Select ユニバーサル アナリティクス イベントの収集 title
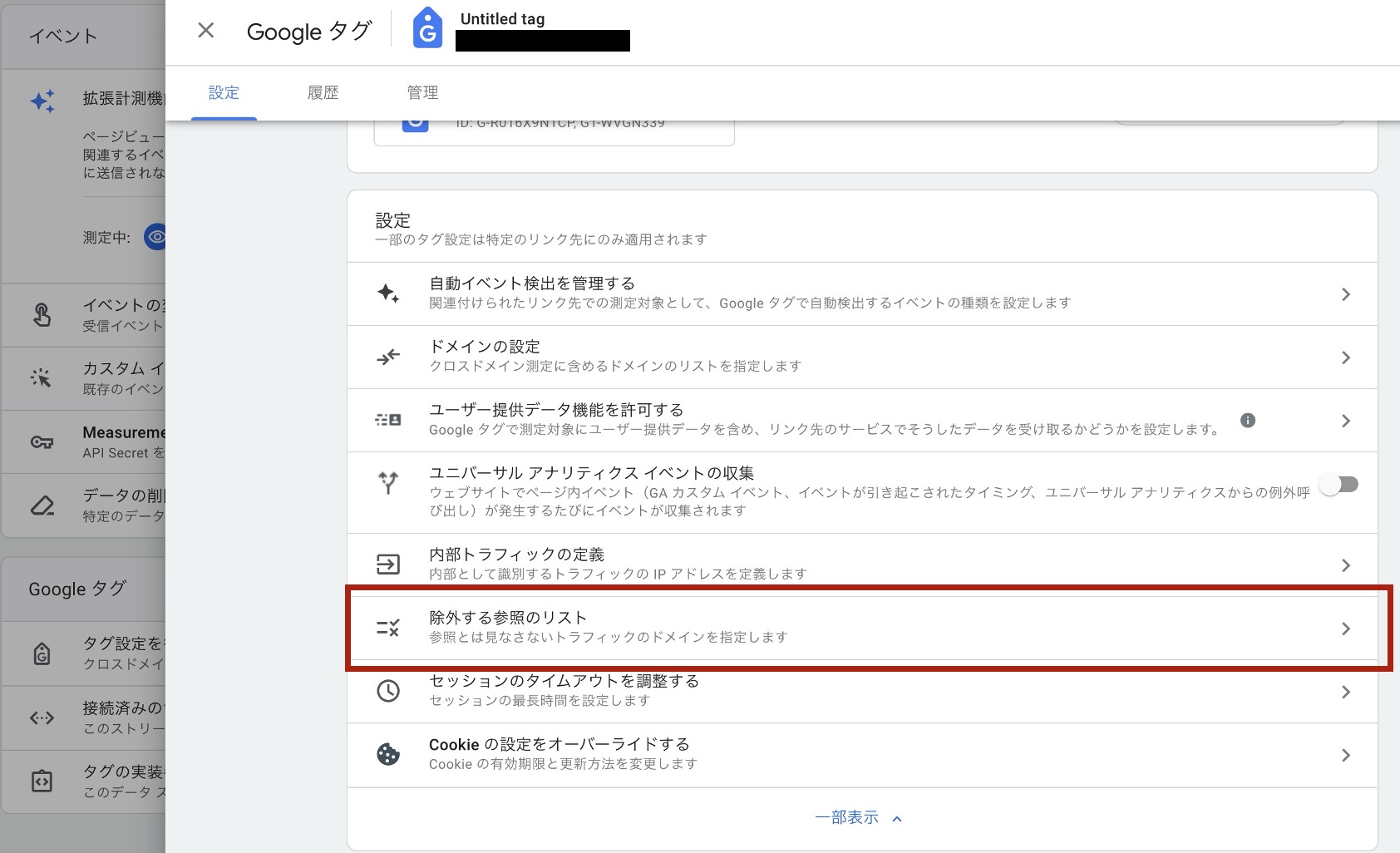1400x853 pixels. pos(591,473)
